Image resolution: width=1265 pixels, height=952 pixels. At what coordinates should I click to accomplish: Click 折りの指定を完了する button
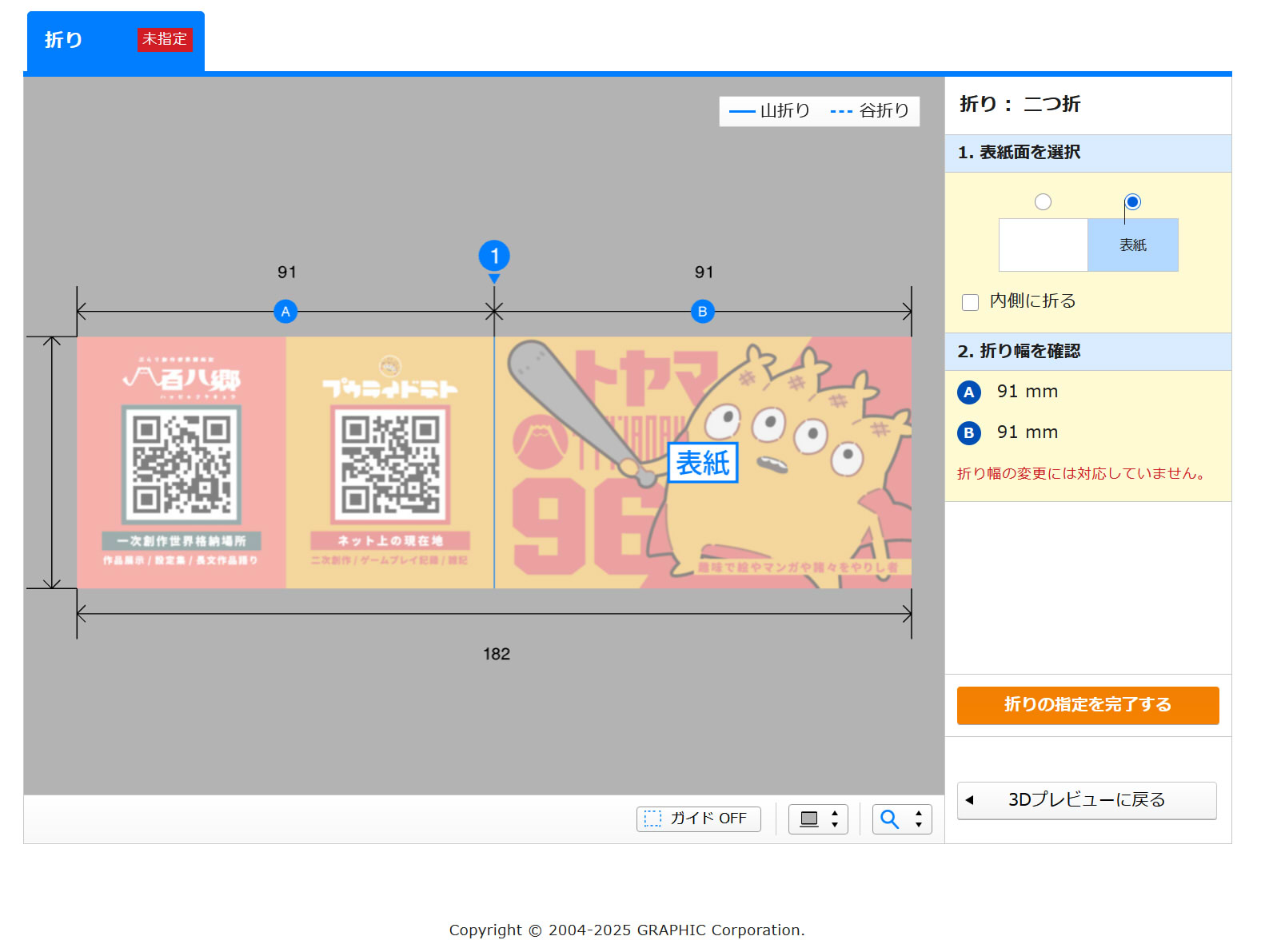click(x=1087, y=705)
